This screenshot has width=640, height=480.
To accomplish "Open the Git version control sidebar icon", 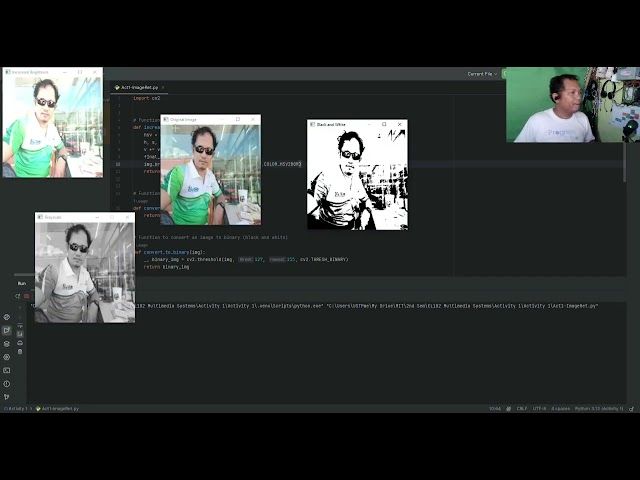I will (x=7, y=397).
